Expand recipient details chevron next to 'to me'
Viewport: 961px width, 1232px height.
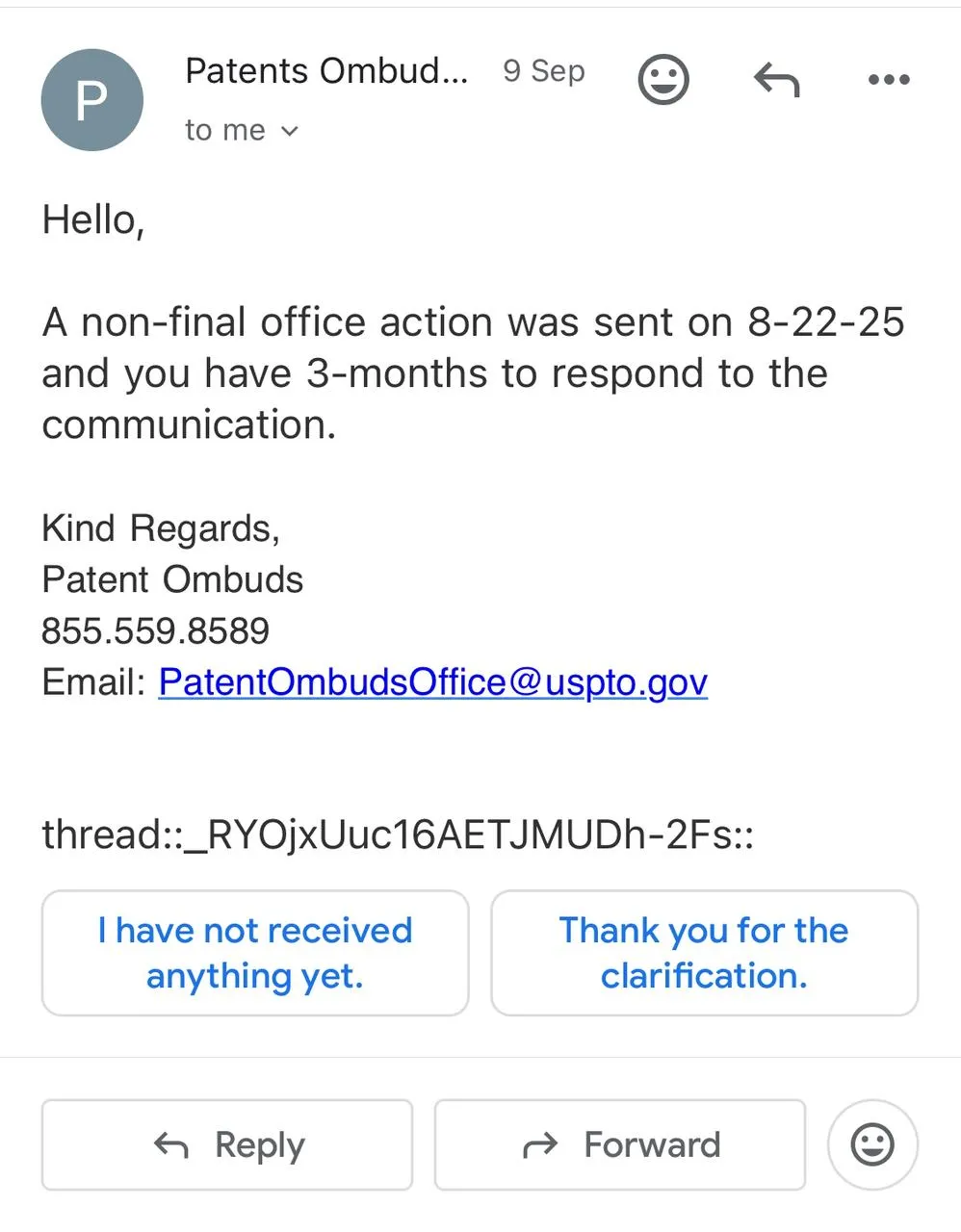tap(290, 131)
